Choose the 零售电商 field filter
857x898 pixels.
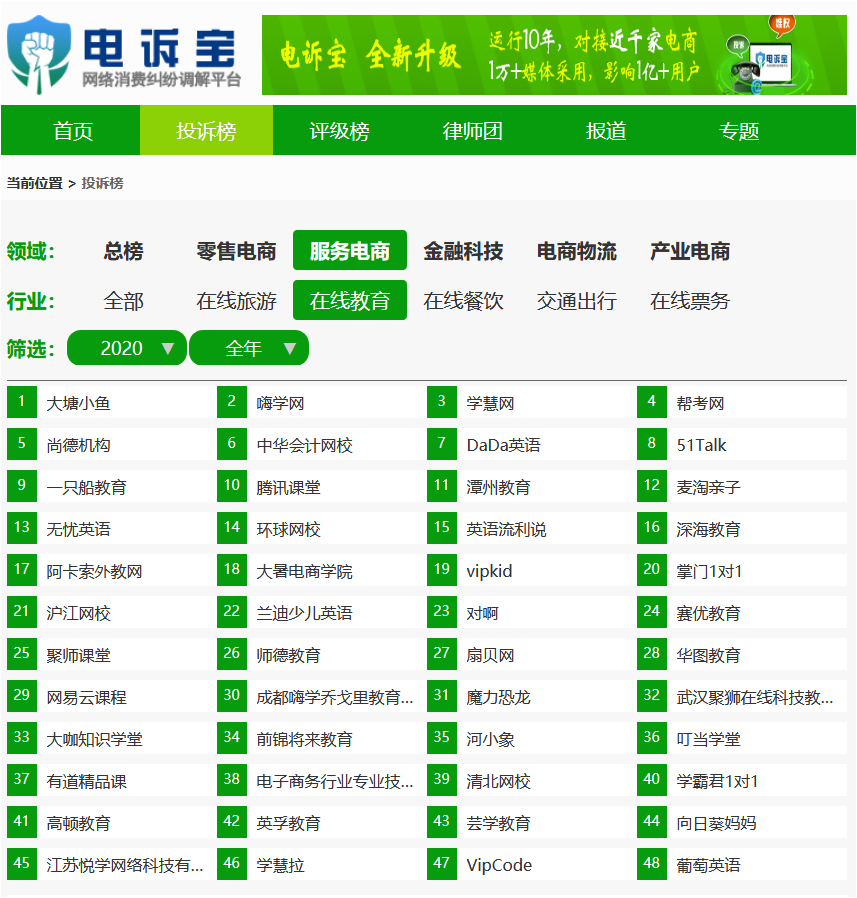pyautogui.click(x=236, y=251)
